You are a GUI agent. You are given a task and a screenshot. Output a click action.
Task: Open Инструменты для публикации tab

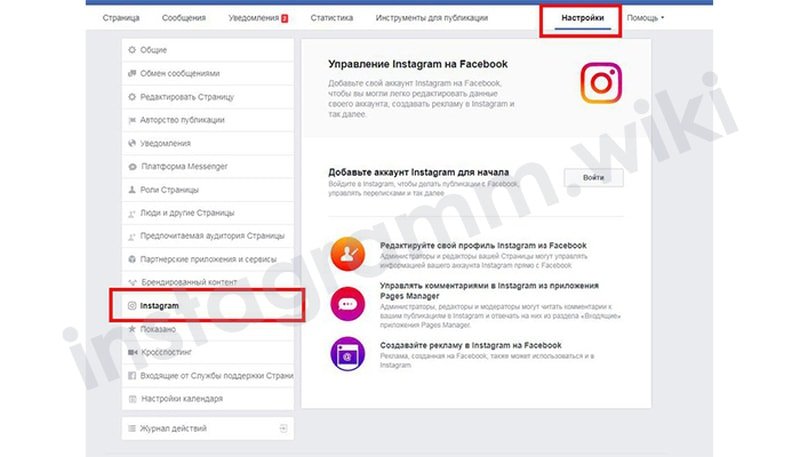[432, 18]
